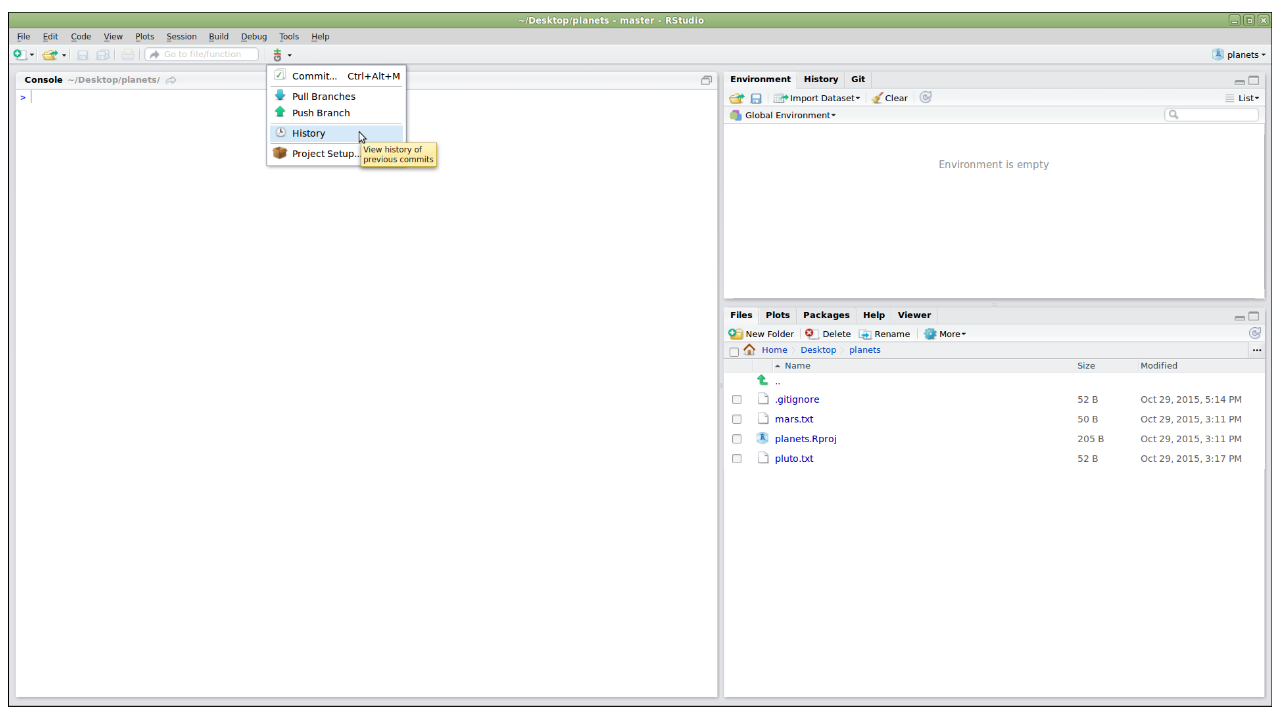Tick the checkbox for pluto.txt
Screen dimensions: 1285x715
point(737,459)
